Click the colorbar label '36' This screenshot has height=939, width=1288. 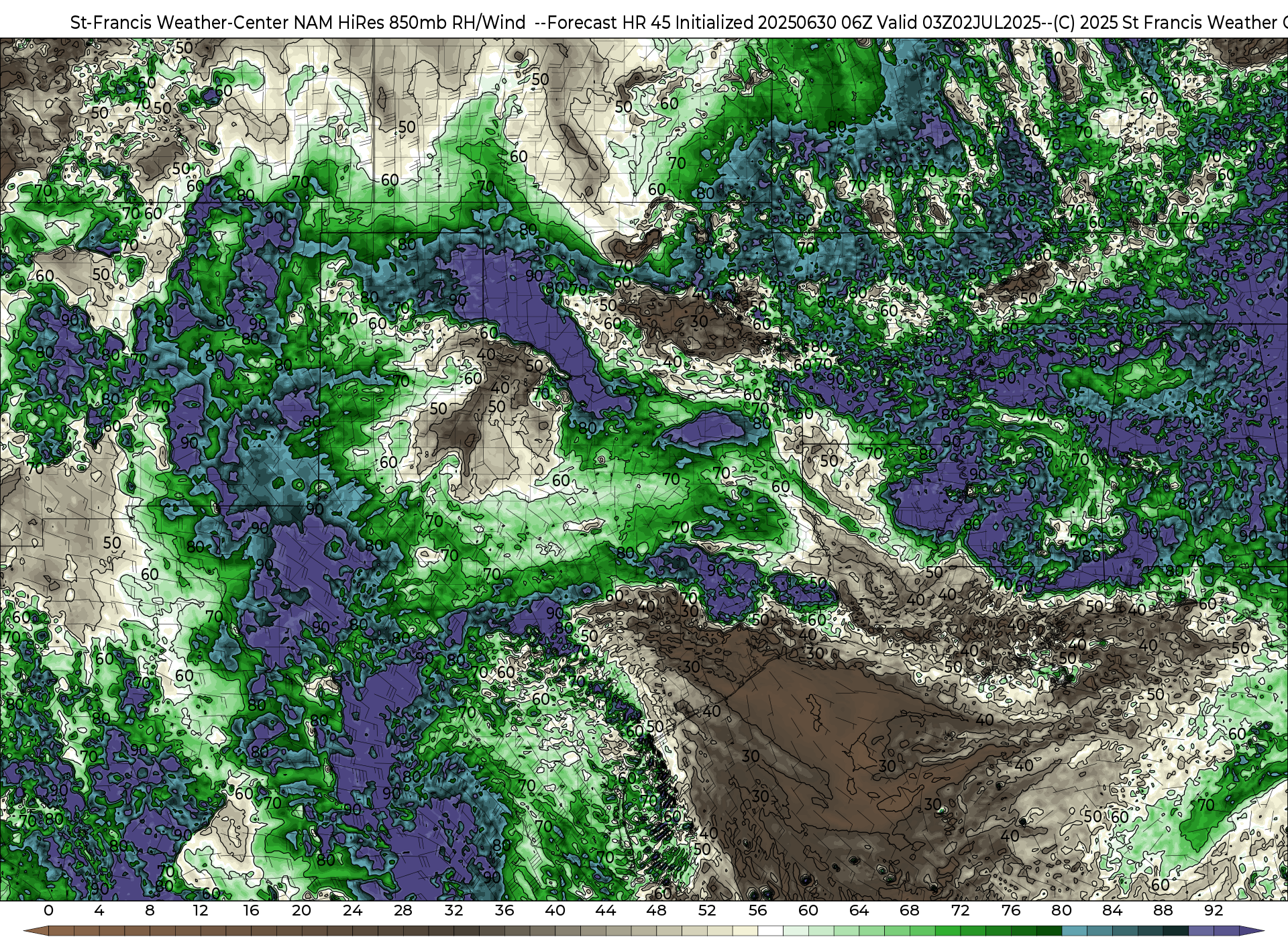pos(504,910)
